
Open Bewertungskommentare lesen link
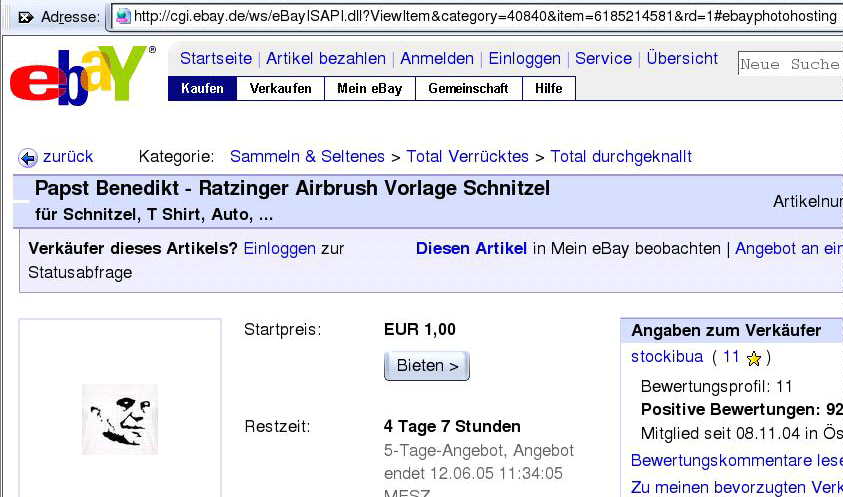(x=737, y=460)
